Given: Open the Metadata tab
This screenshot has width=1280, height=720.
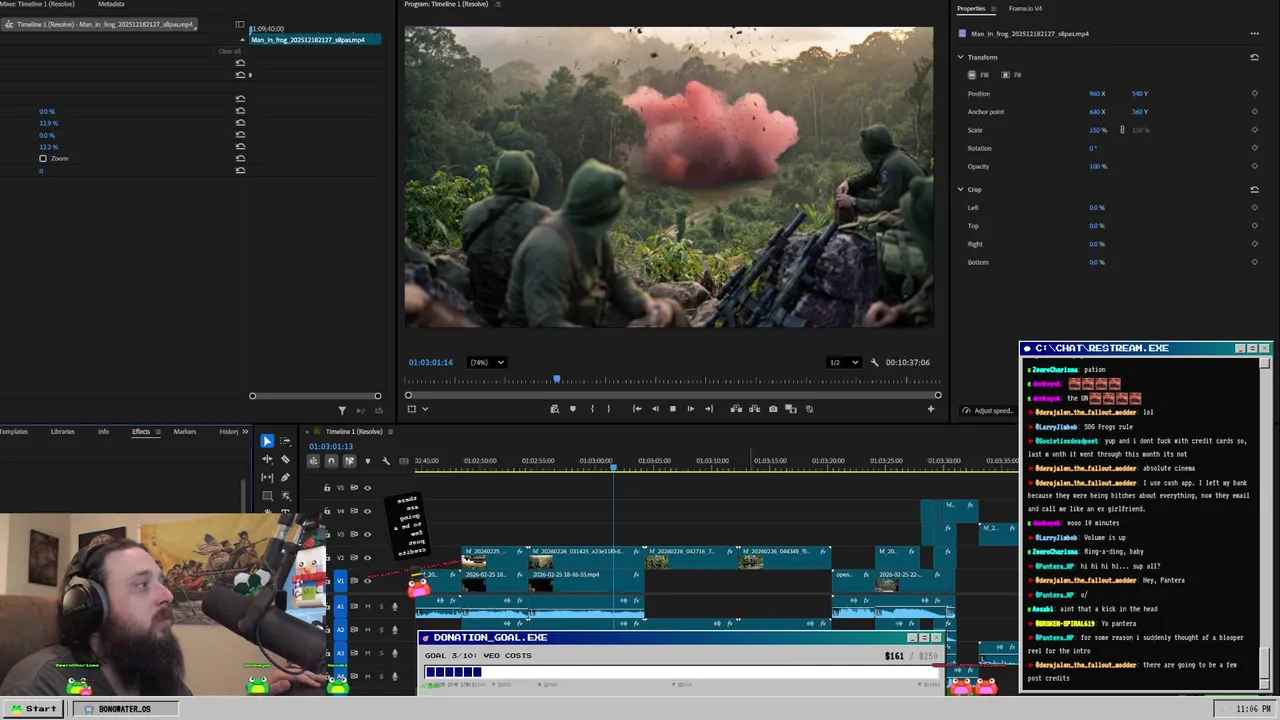Looking at the screenshot, I should tap(111, 4).
